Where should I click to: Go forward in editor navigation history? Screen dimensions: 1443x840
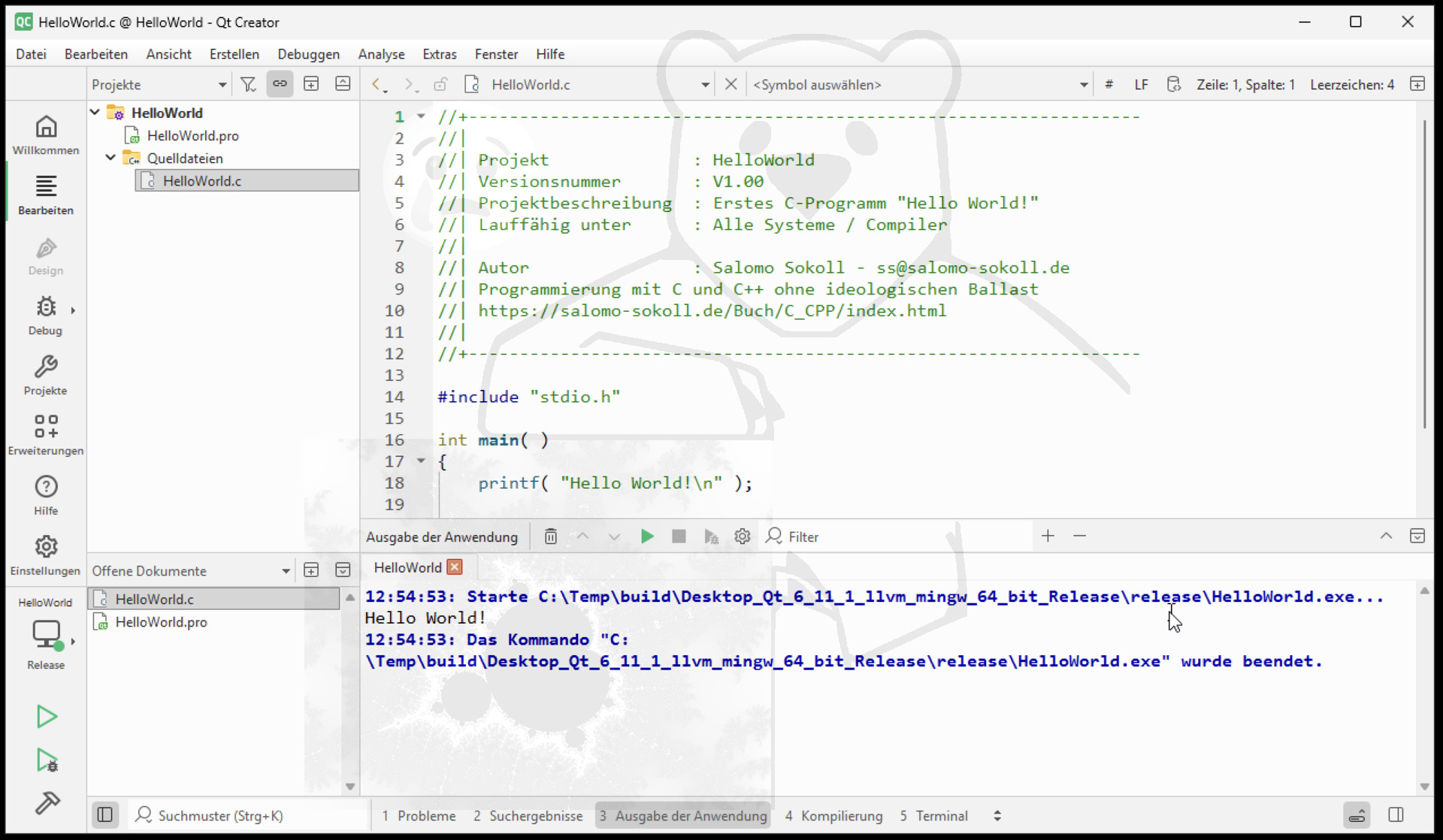click(x=410, y=84)
